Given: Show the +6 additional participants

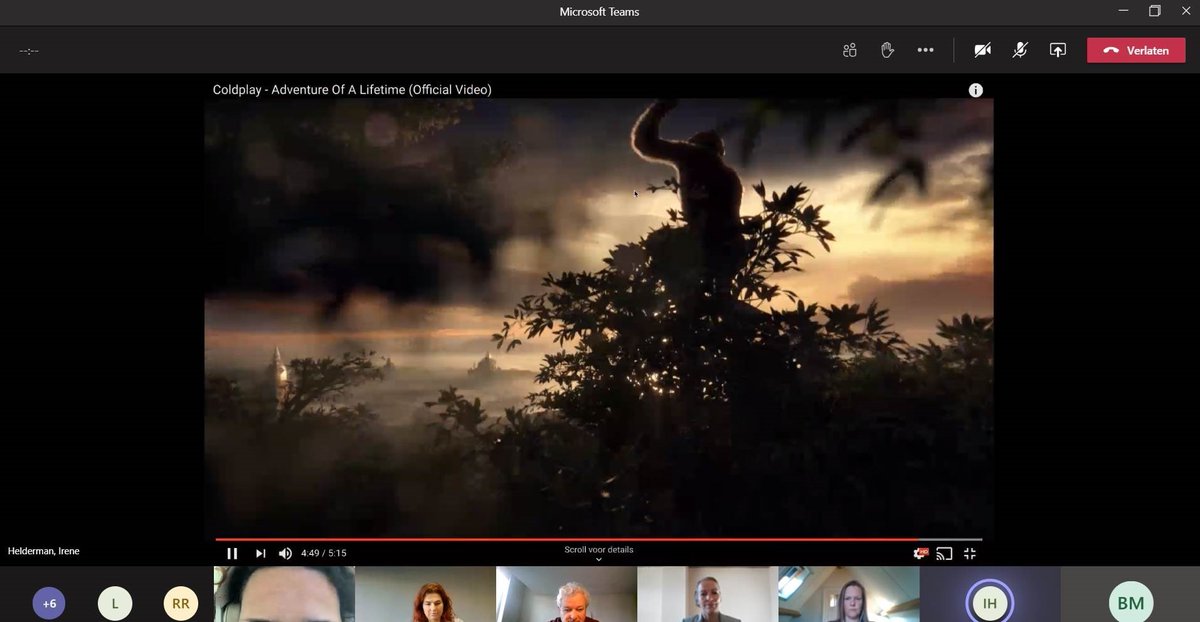Looking at the screenshot, I should (49, 604).
